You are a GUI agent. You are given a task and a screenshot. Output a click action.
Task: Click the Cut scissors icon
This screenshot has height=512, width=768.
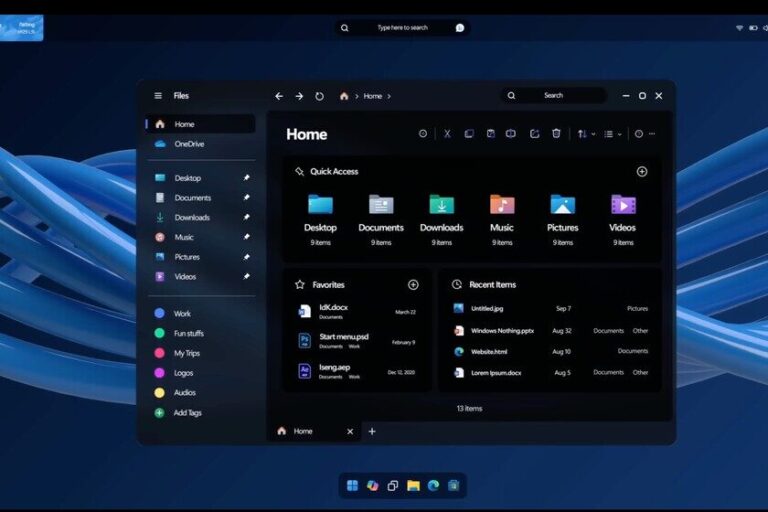(x=447, y=133)
